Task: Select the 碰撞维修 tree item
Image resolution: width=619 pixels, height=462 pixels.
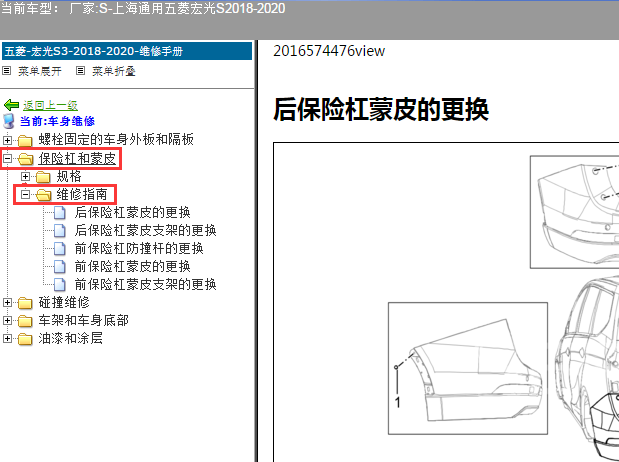Action: (x=64, y=302)
